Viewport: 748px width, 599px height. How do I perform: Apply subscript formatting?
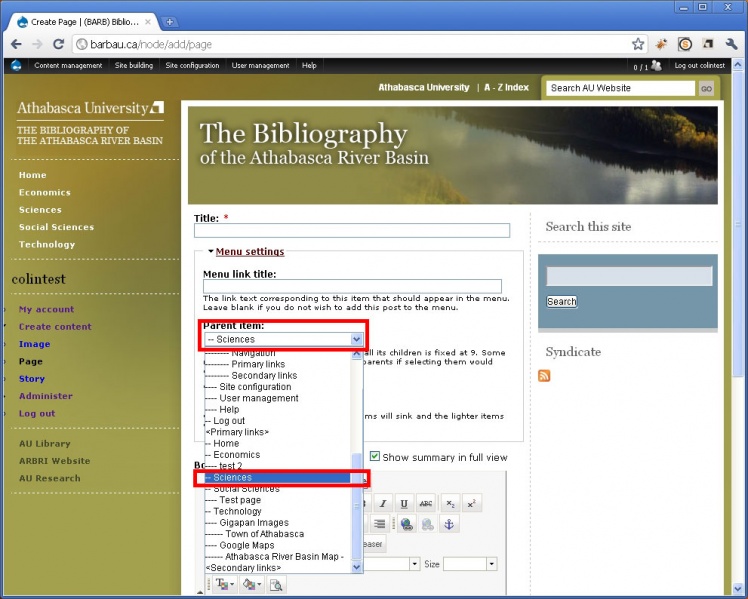click(x=450, y=504)
